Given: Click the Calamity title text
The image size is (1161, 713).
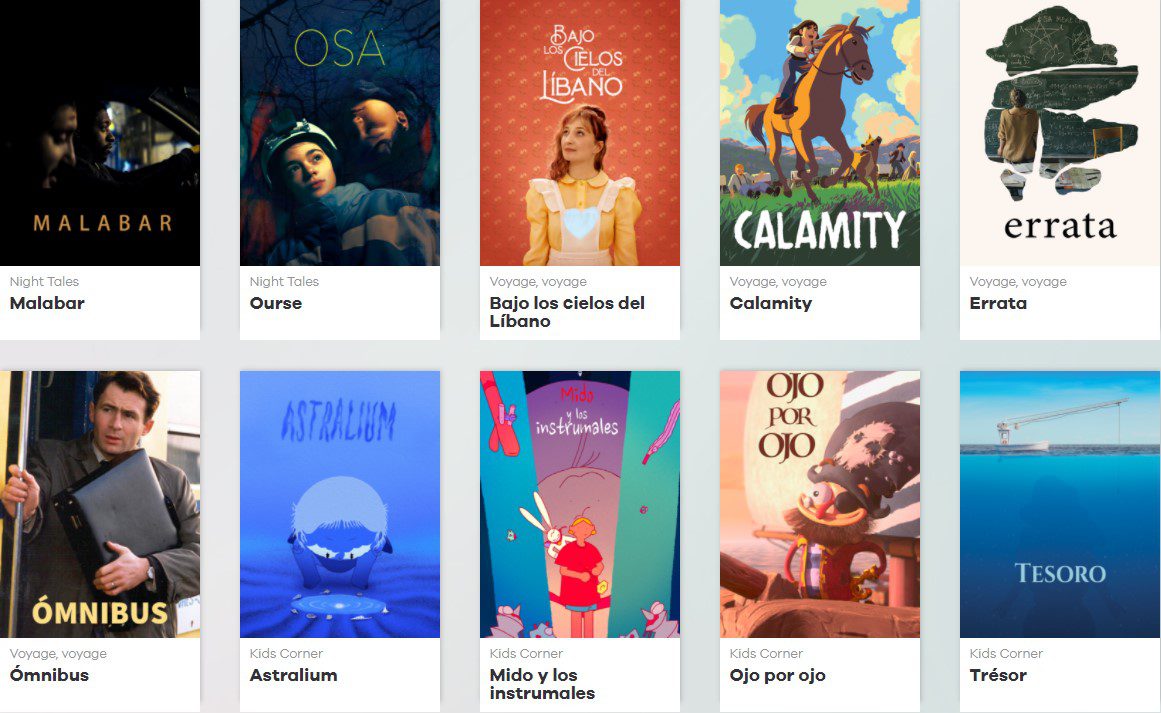Looking at the screenshot, I should pos(771,303).
